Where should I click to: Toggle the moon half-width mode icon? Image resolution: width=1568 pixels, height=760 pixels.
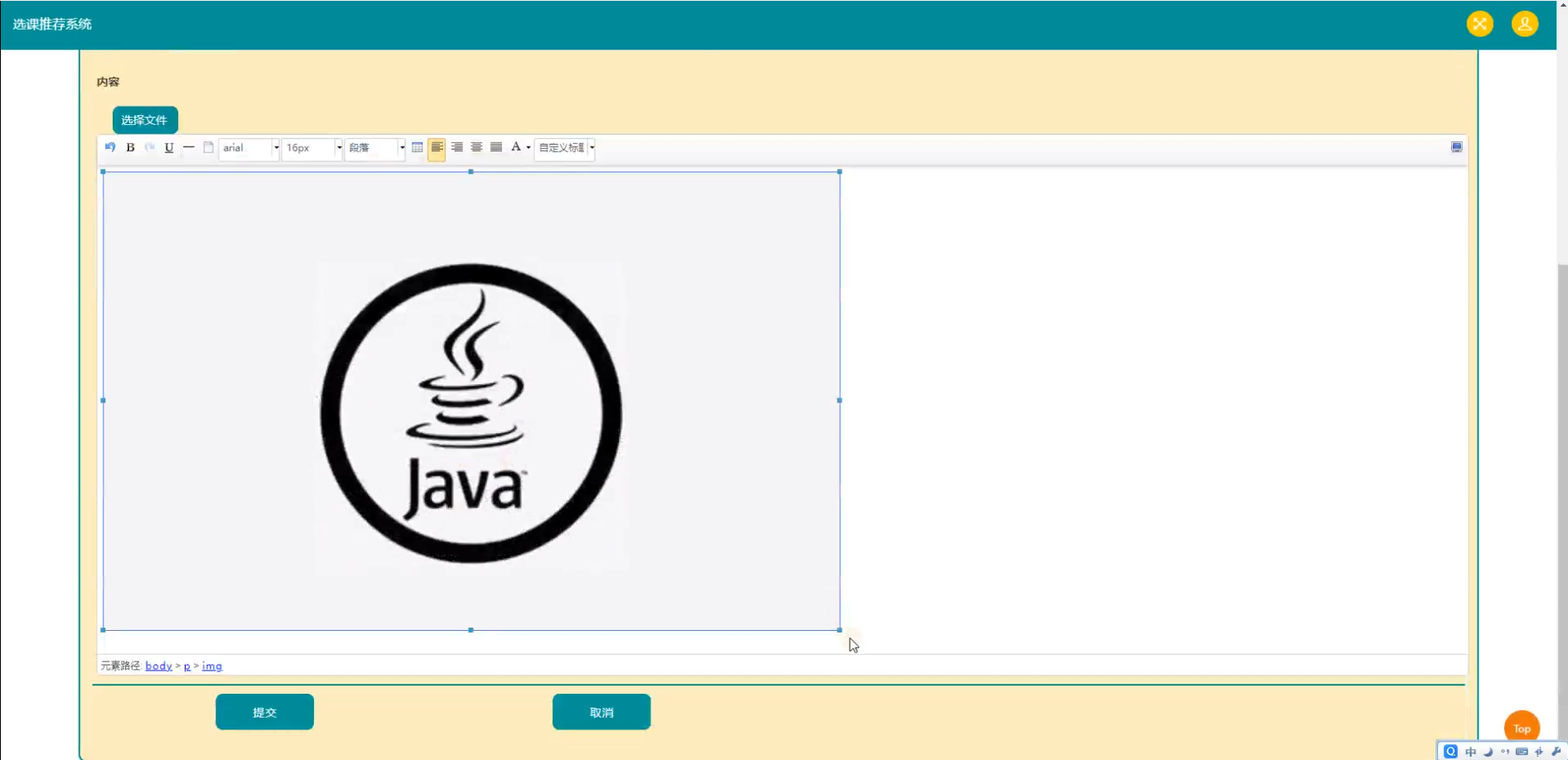click(1488, 752)
